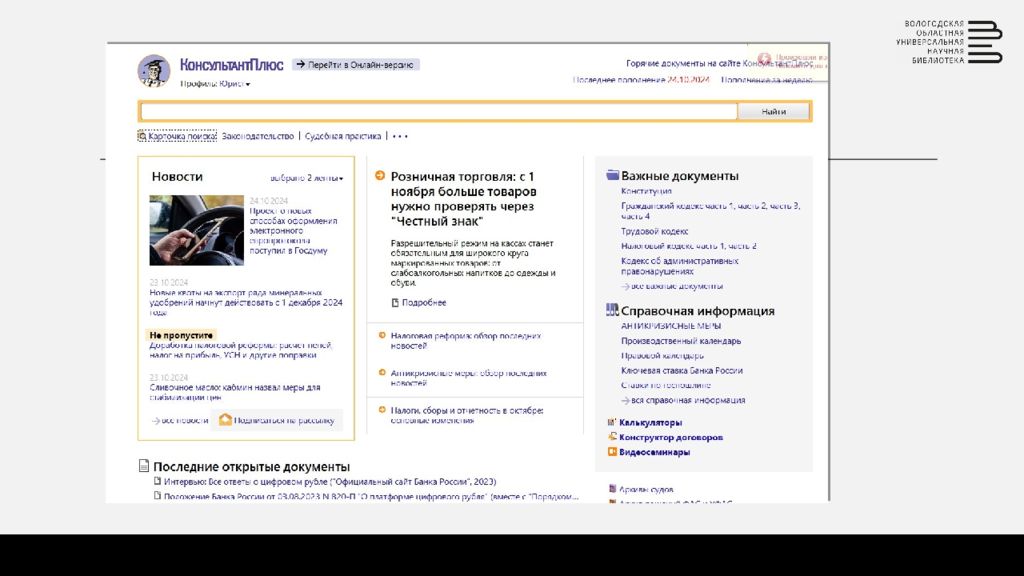Click the arrow icon before все важные документы
The height and width of the screenshot is (576, 1024).
click(x=626, y=286)
